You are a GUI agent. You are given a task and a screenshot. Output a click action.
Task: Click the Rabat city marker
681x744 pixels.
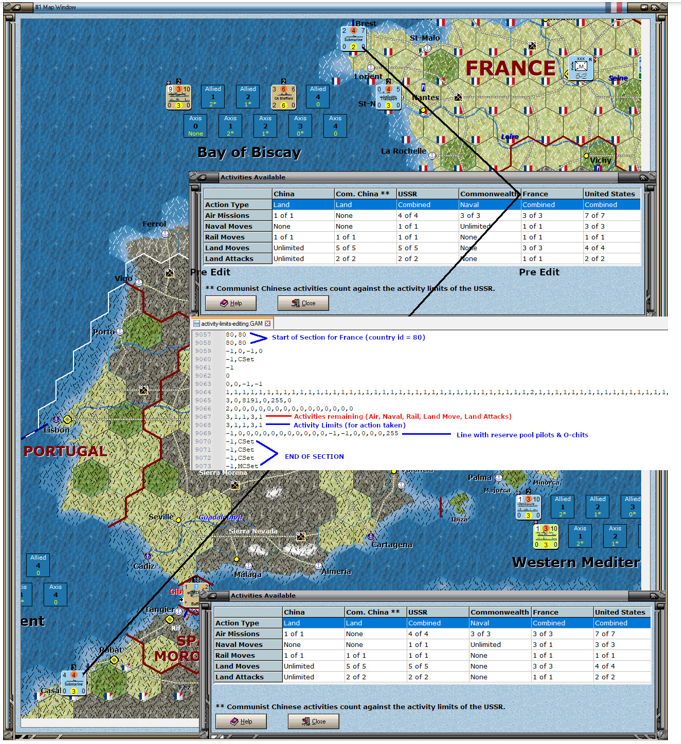point(114,660)
